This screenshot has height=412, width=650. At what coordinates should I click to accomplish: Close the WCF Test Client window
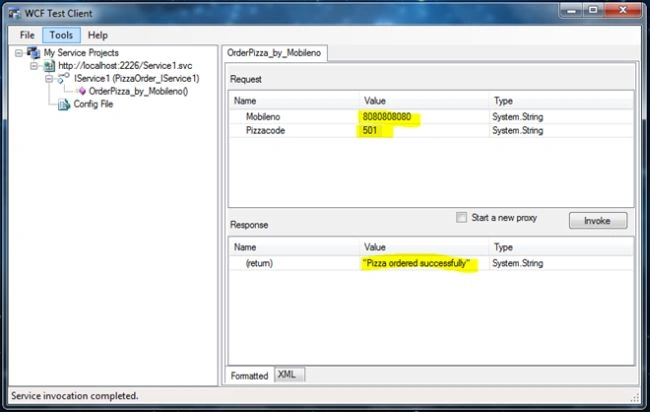623,10
